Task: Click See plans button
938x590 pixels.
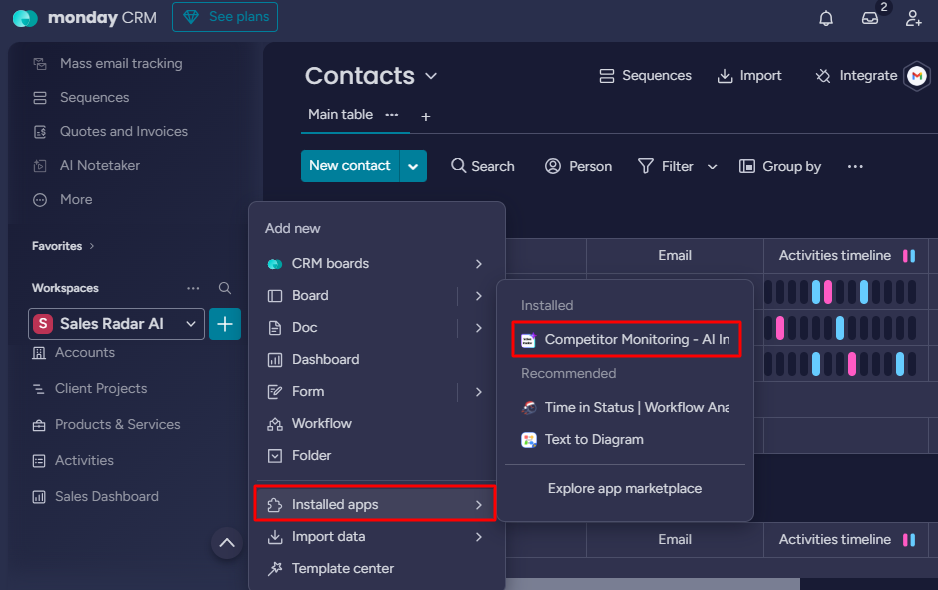Action: [225, 17]
